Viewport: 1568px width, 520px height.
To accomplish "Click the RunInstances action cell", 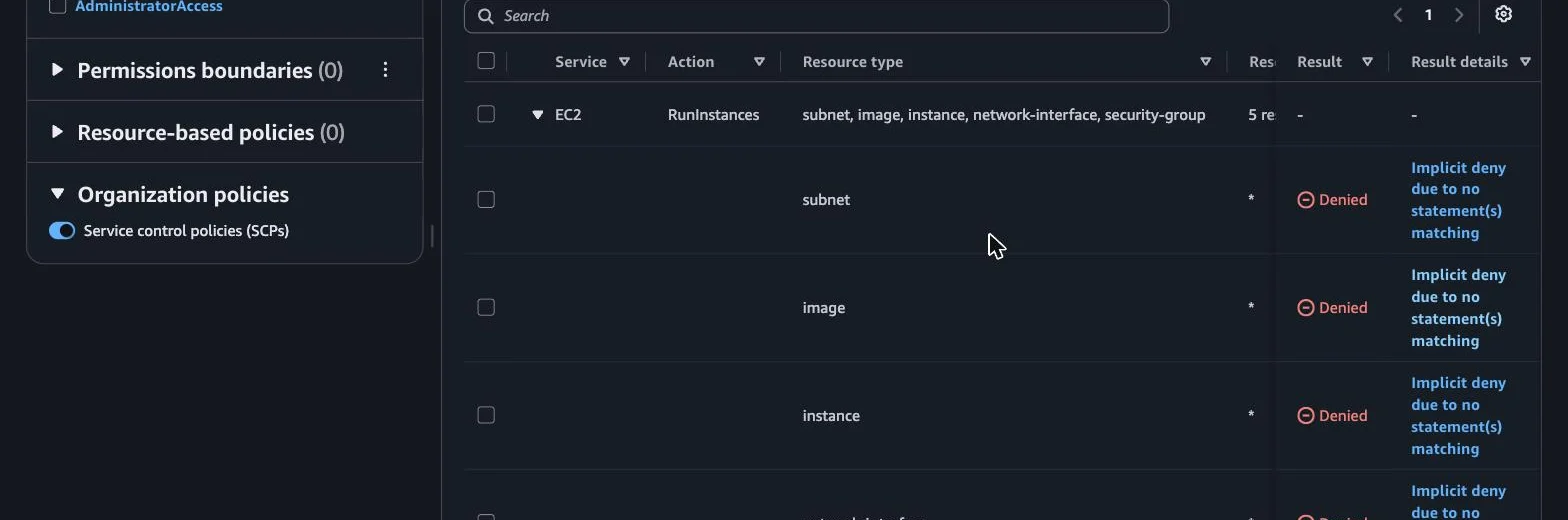I will (713, 115).
